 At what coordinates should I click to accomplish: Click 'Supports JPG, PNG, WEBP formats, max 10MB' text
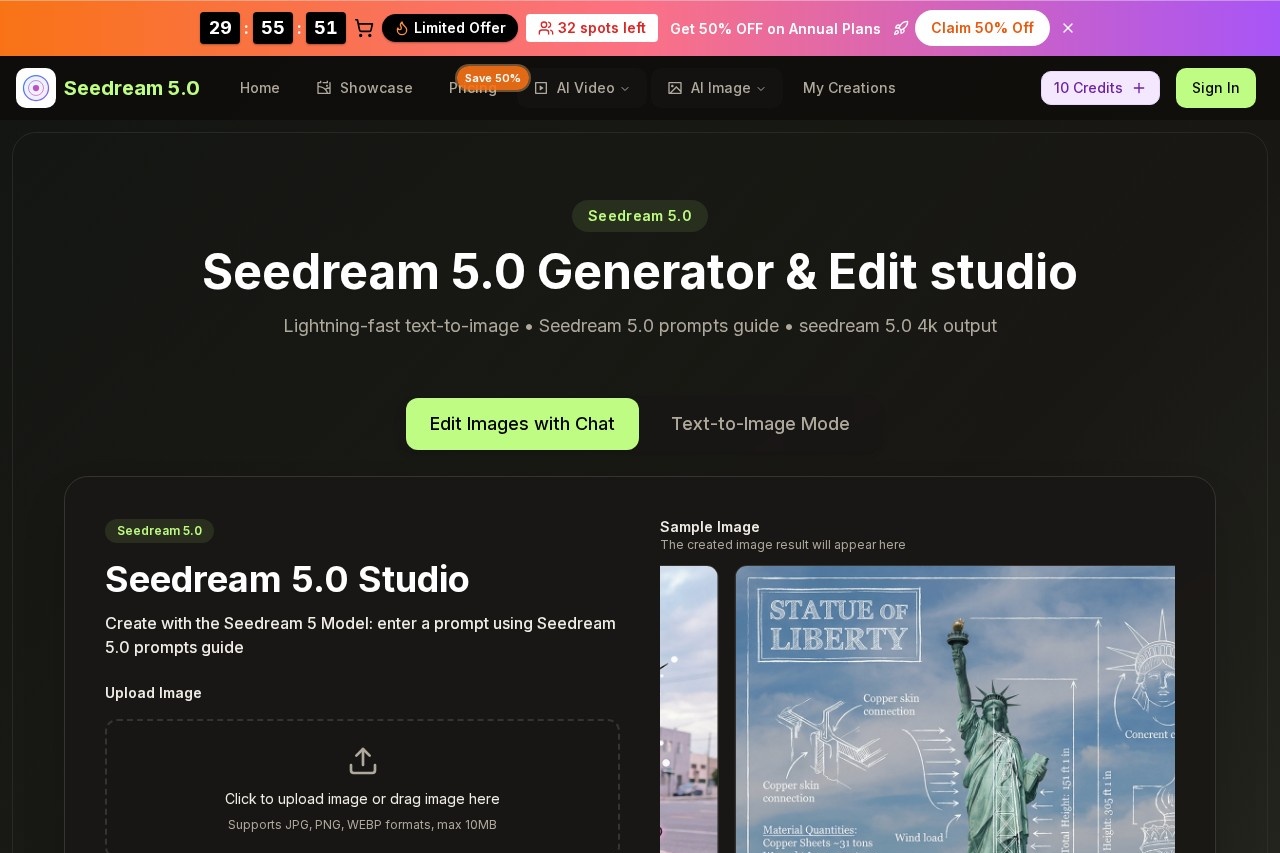[x=362, y=825]
